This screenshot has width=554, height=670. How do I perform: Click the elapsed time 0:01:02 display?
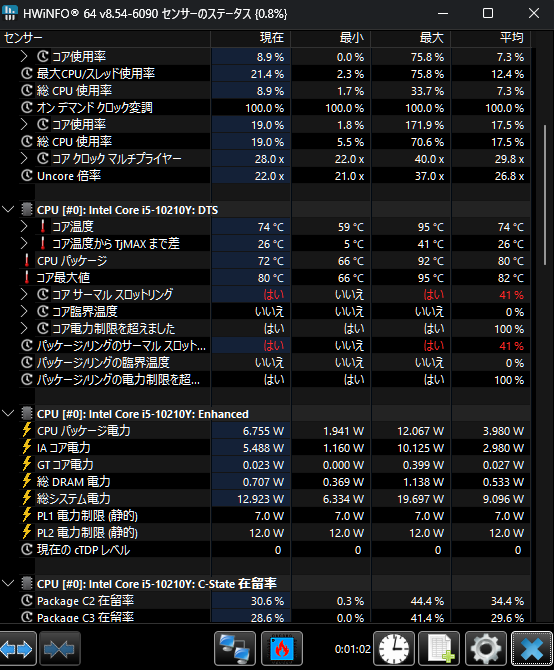(352, 649)
